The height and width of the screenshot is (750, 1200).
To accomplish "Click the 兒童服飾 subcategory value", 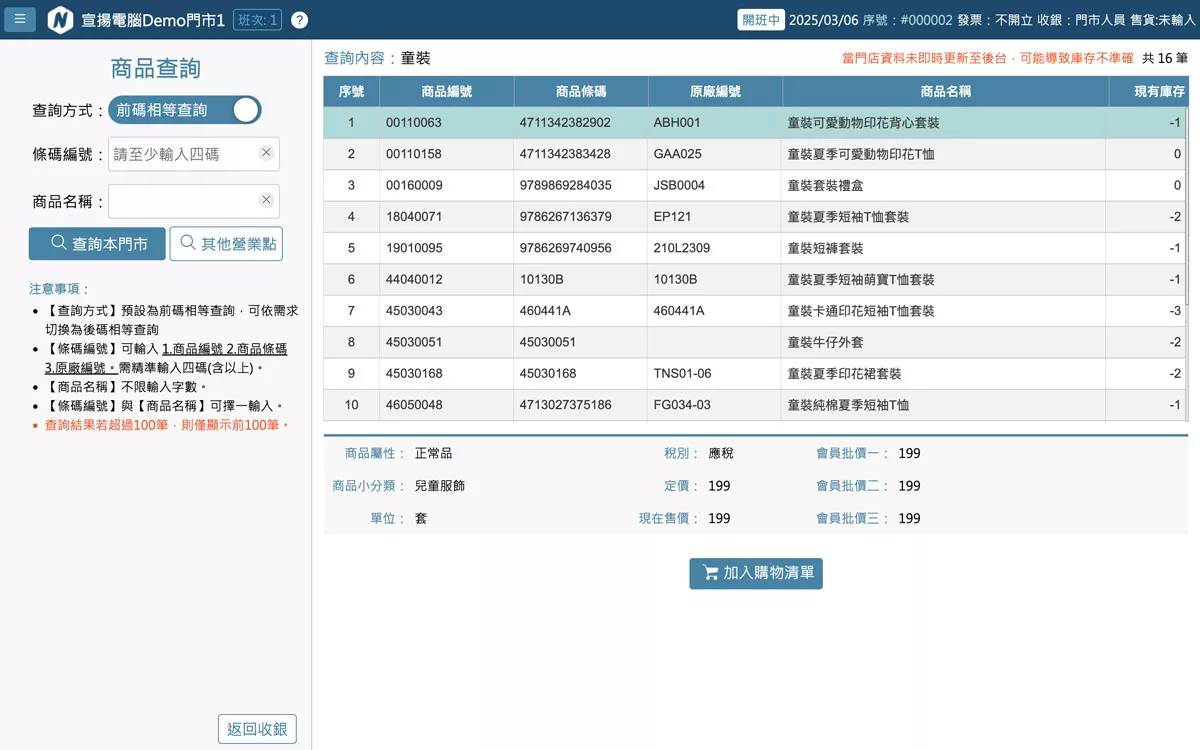I will [440, 486].
